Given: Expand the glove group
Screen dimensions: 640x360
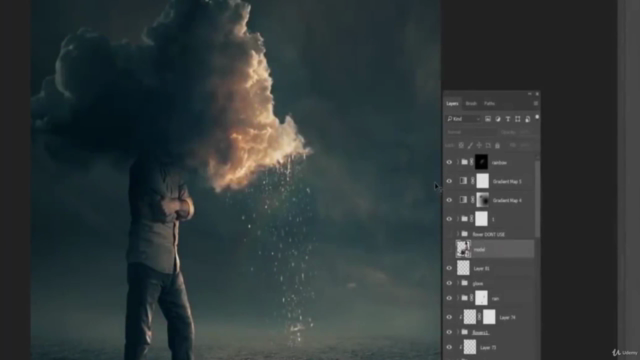Looking at the screenshot, I should [458, 283].
